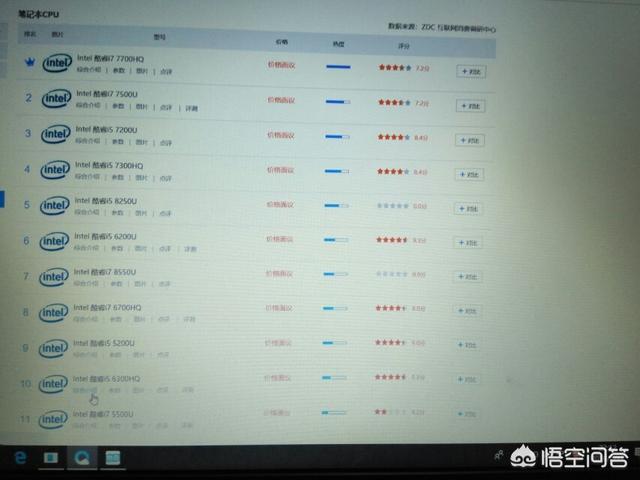The height and width of the screenshot is (480, 640).
Task: Click +对比 button for i5 7200U
Action: (x=470, y=140)
